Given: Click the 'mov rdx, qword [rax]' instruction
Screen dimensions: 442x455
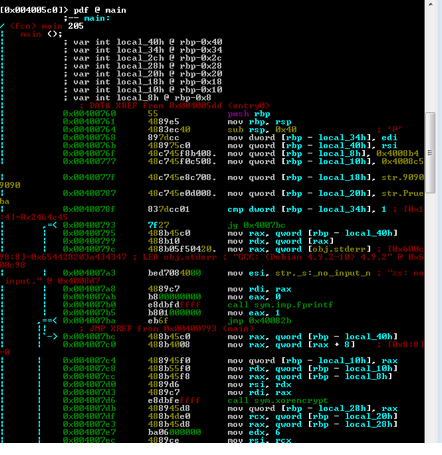Looking at the screenshot, I should click(281, 241).
